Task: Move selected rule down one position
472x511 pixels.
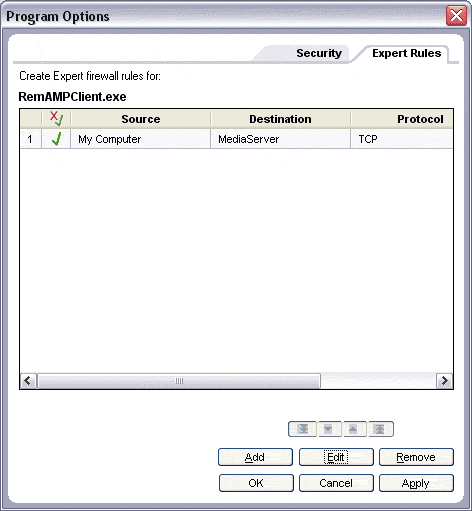Action: (328, 429)
